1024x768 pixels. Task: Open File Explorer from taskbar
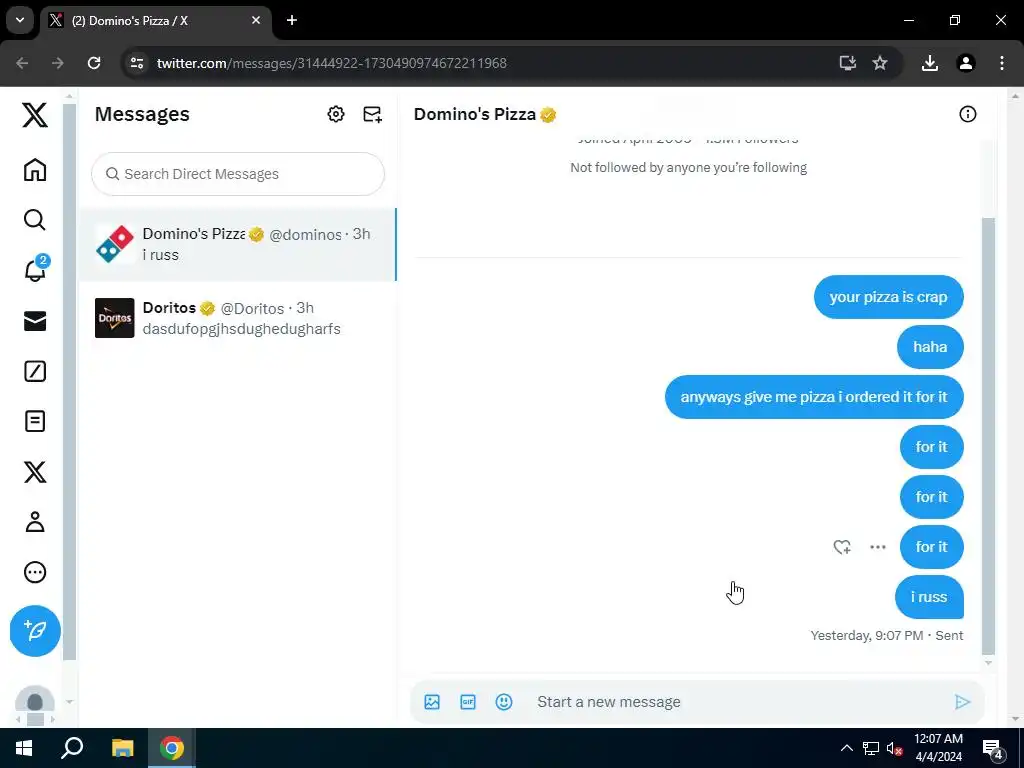click(122, 748)
